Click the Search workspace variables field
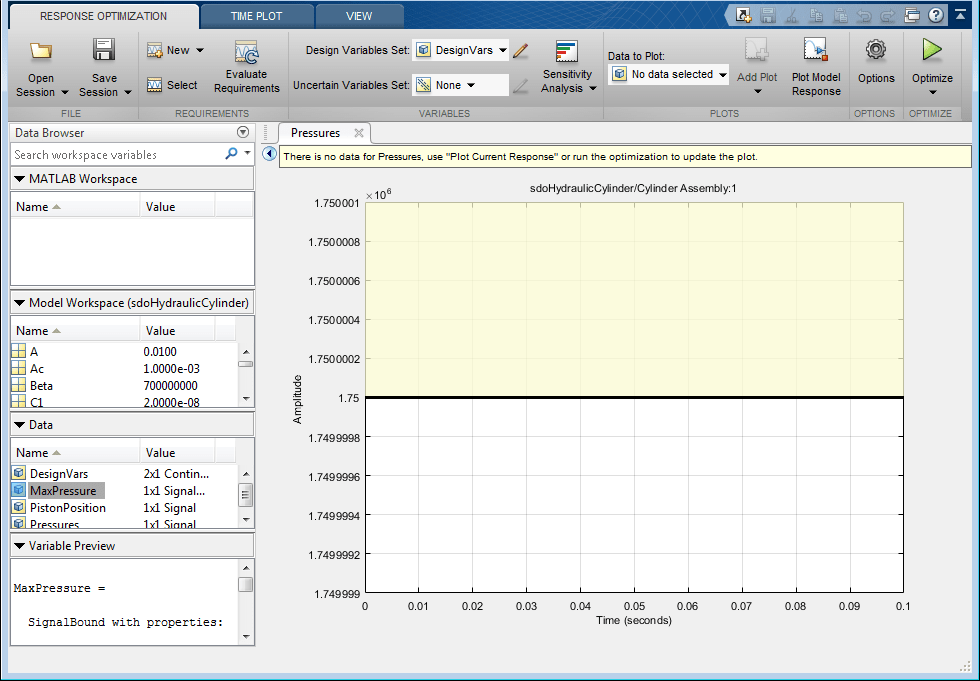This screenshot has width=980, height=681. pyautogui.click(x=115, y=155)
